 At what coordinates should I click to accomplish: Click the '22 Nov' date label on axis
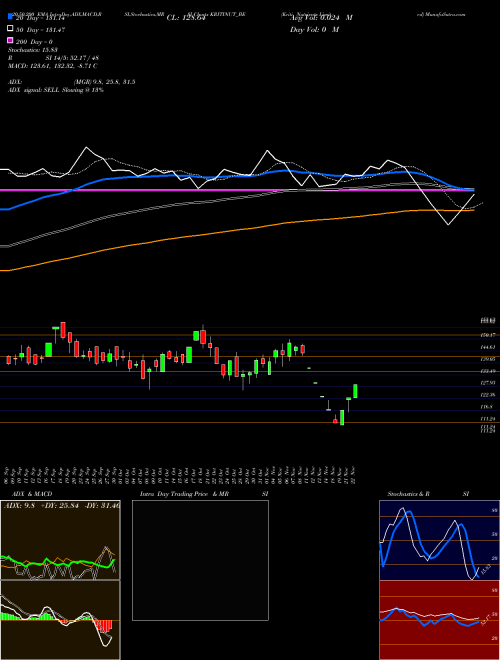click(x=355, y=475)
